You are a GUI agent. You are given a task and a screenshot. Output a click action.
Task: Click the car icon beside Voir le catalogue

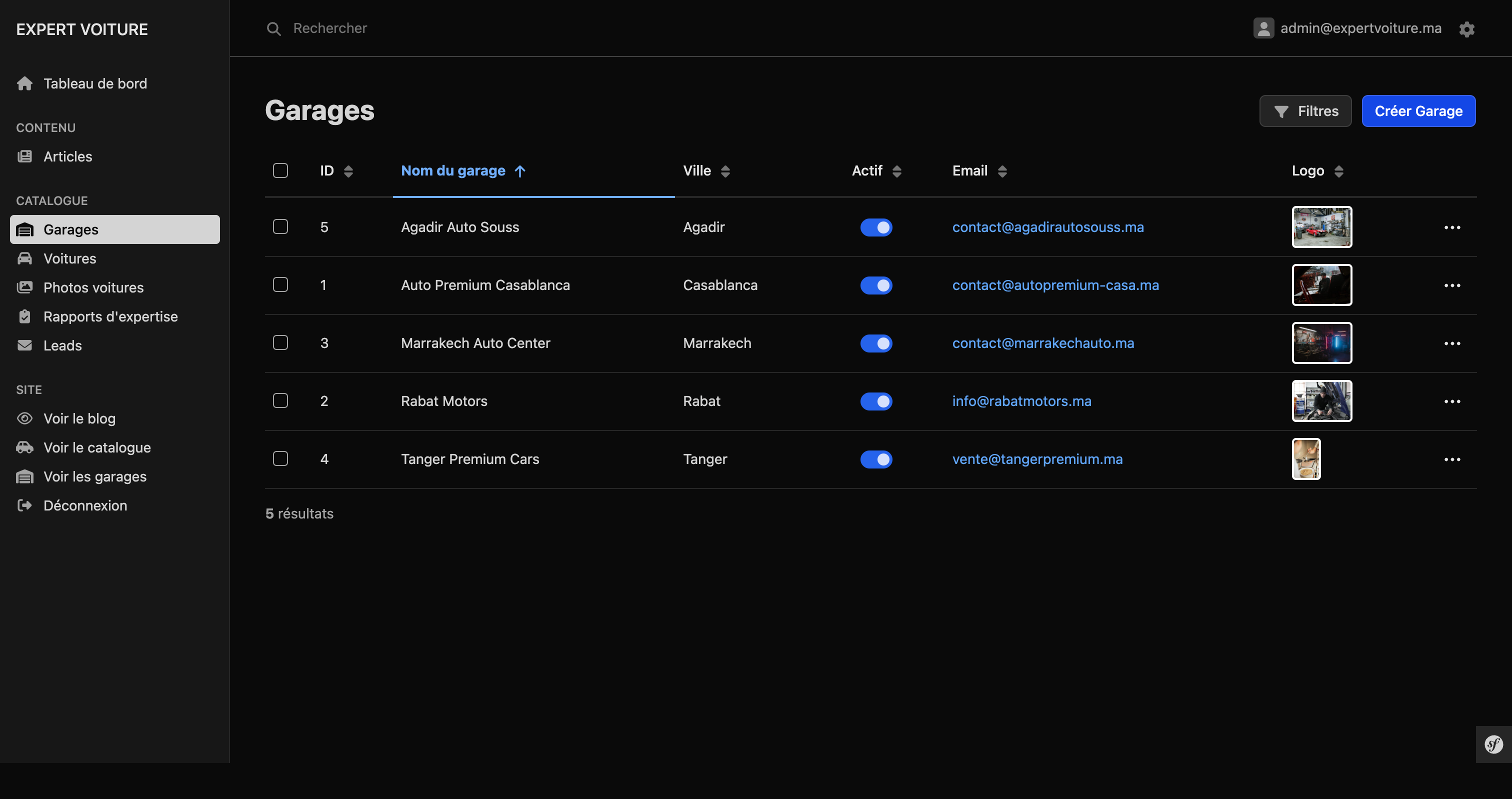tap(24, 447)
